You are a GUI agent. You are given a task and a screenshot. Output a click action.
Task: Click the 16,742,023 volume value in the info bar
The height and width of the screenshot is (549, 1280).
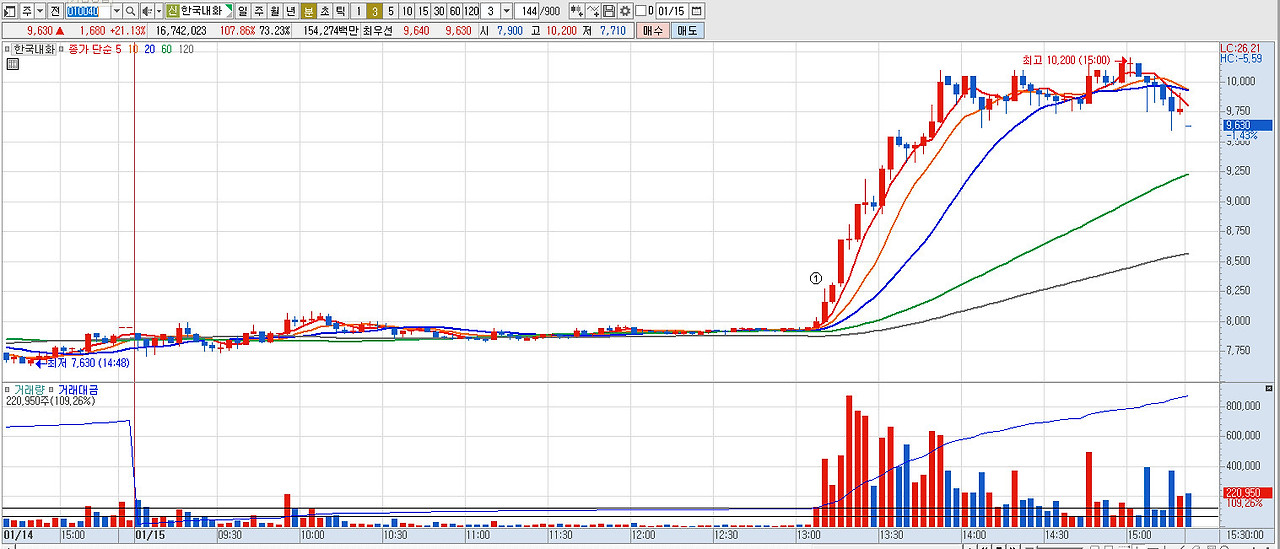181,31
